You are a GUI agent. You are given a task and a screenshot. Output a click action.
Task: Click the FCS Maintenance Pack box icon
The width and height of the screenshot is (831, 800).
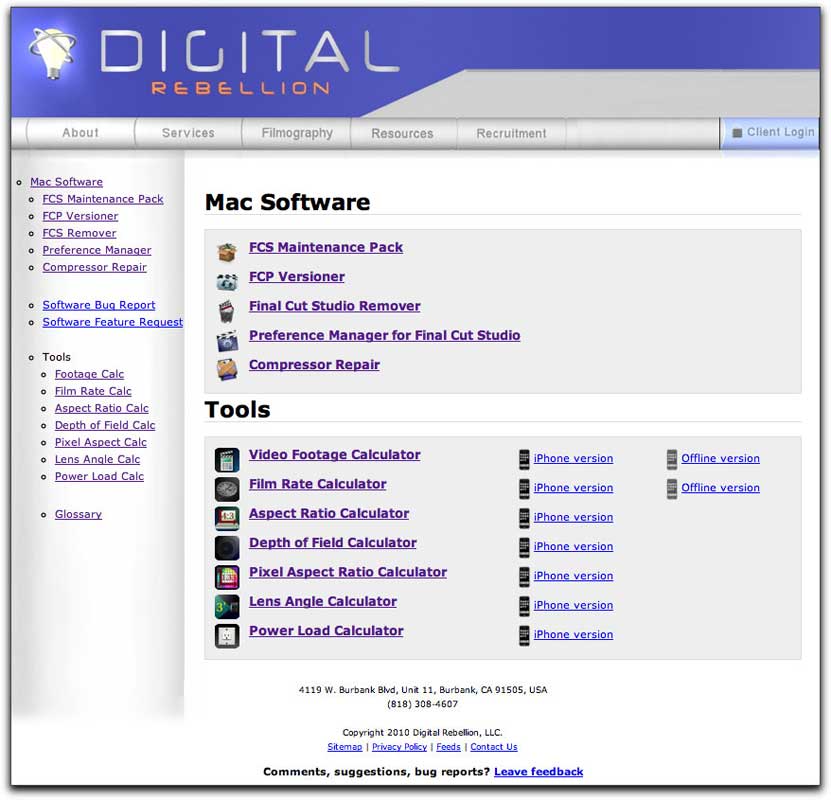pyautogui.click(x=227, y=252)
